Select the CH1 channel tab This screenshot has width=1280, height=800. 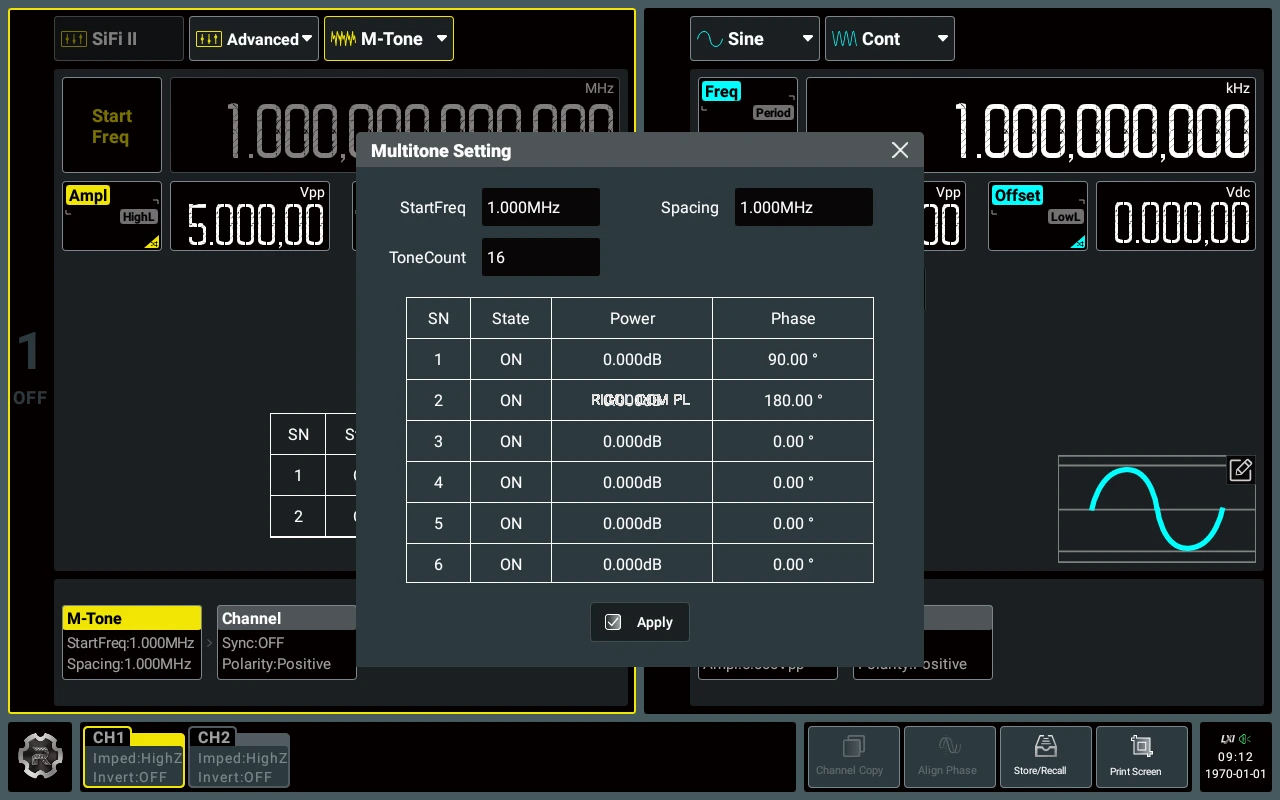tap(134, 757)
